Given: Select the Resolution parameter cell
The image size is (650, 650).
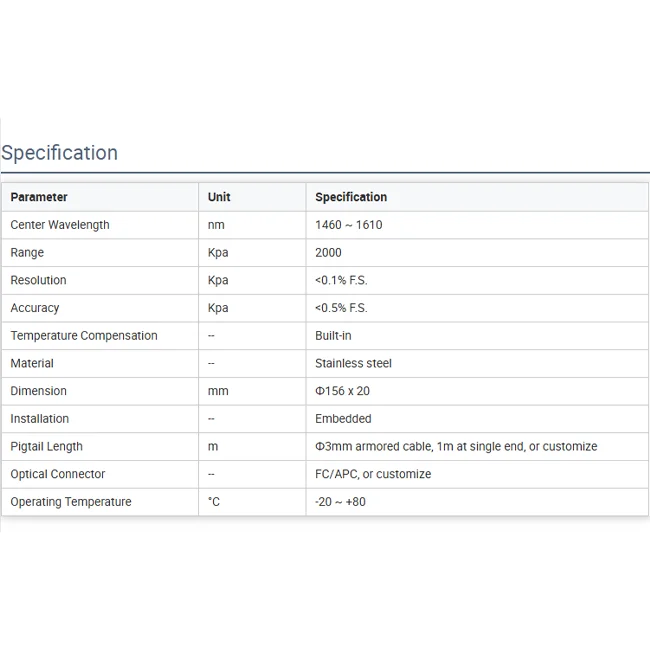Looking at the screenshot, I should 38,280.
